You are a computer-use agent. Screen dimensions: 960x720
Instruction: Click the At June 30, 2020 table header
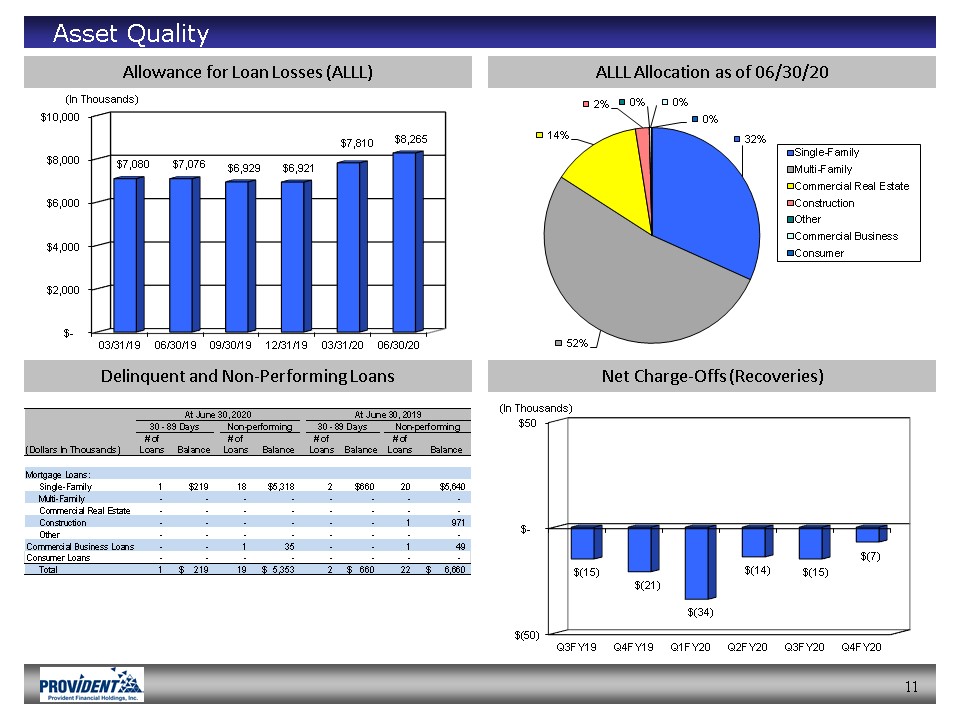pyautogui.click(x=218, y=414)
